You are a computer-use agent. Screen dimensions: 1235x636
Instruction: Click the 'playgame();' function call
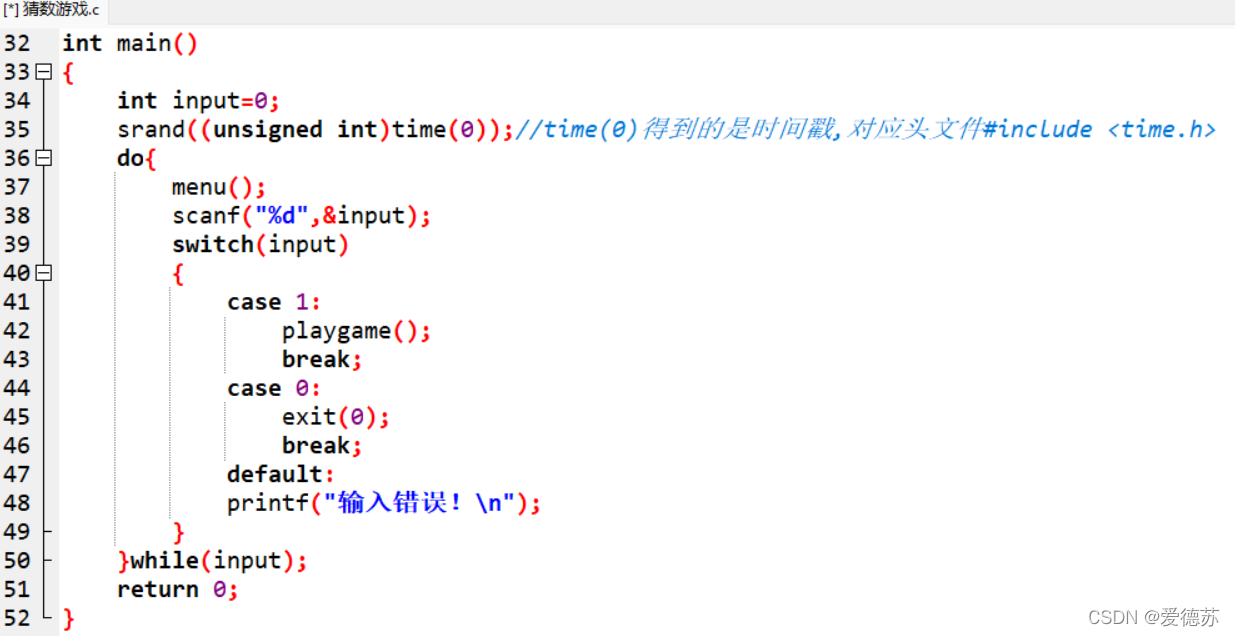[x=356, y=332]
